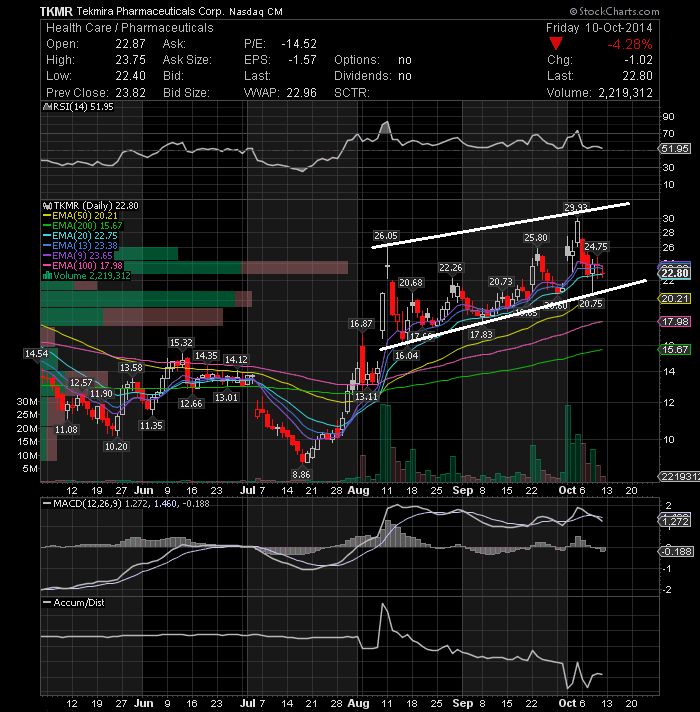Click the 10.20 low price label
This screenshot has height=712, width=700.
(116, 446)
